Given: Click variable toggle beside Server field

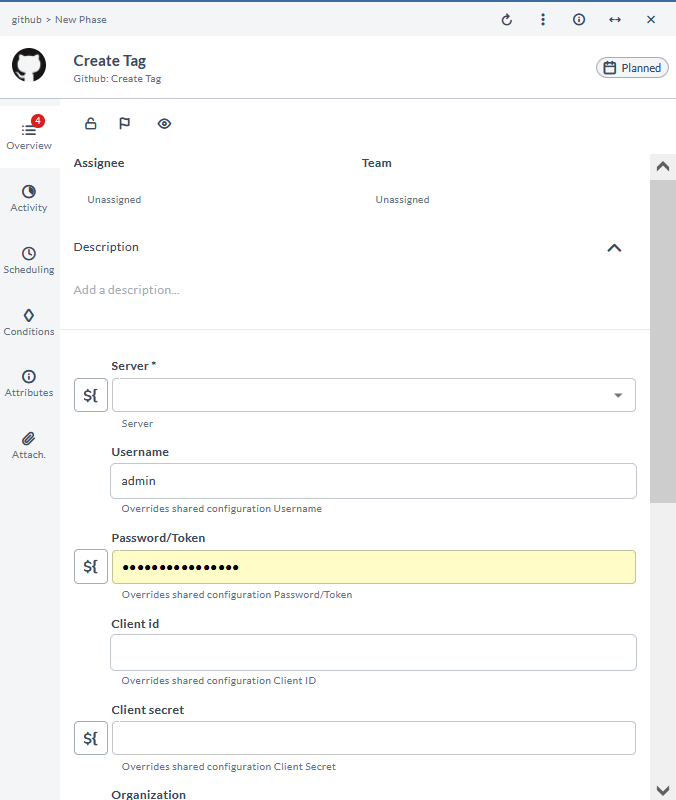Looking at the screenshot, I should [91, 395].
